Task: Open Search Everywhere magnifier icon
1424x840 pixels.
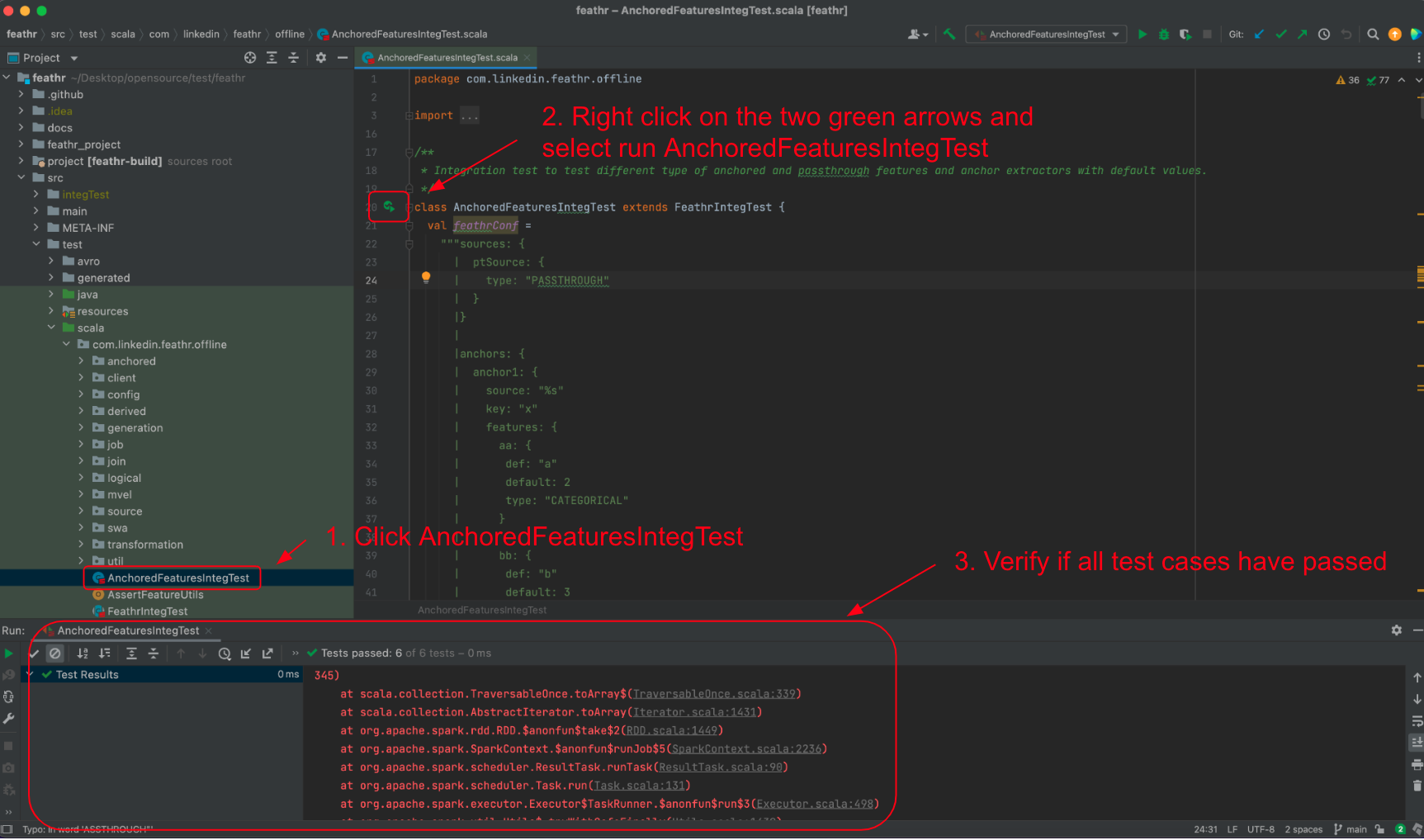Action: pyautogui.click(x=1373, y=35)
